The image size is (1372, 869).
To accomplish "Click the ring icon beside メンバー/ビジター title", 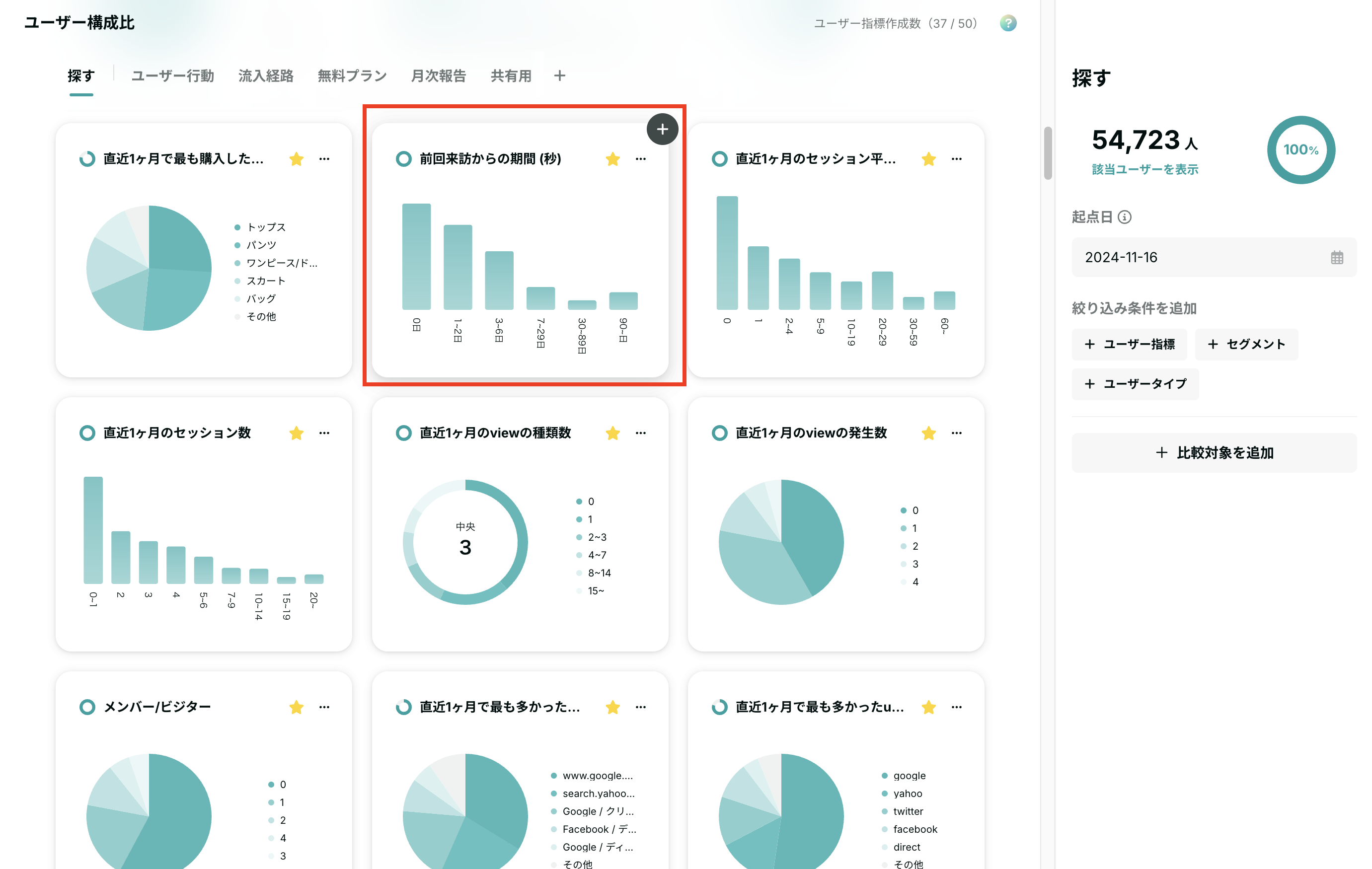I will coord(87,707).
